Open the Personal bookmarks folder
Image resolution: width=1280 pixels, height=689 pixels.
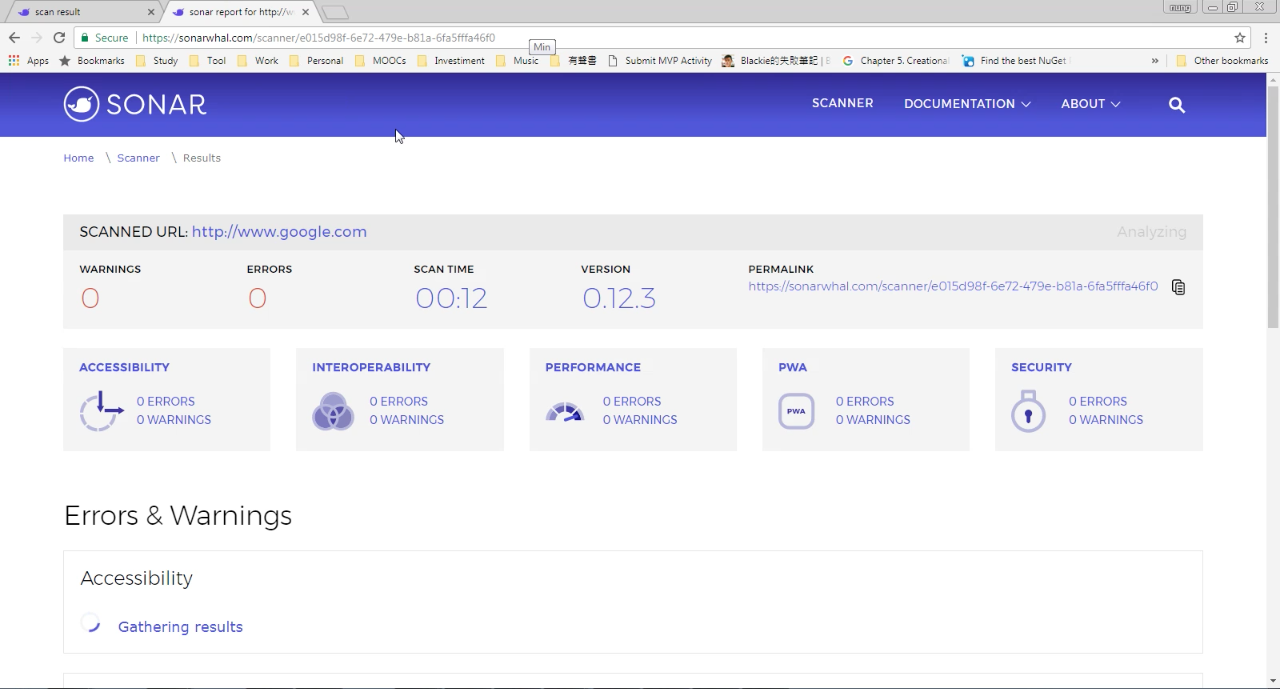click(316, 61)
